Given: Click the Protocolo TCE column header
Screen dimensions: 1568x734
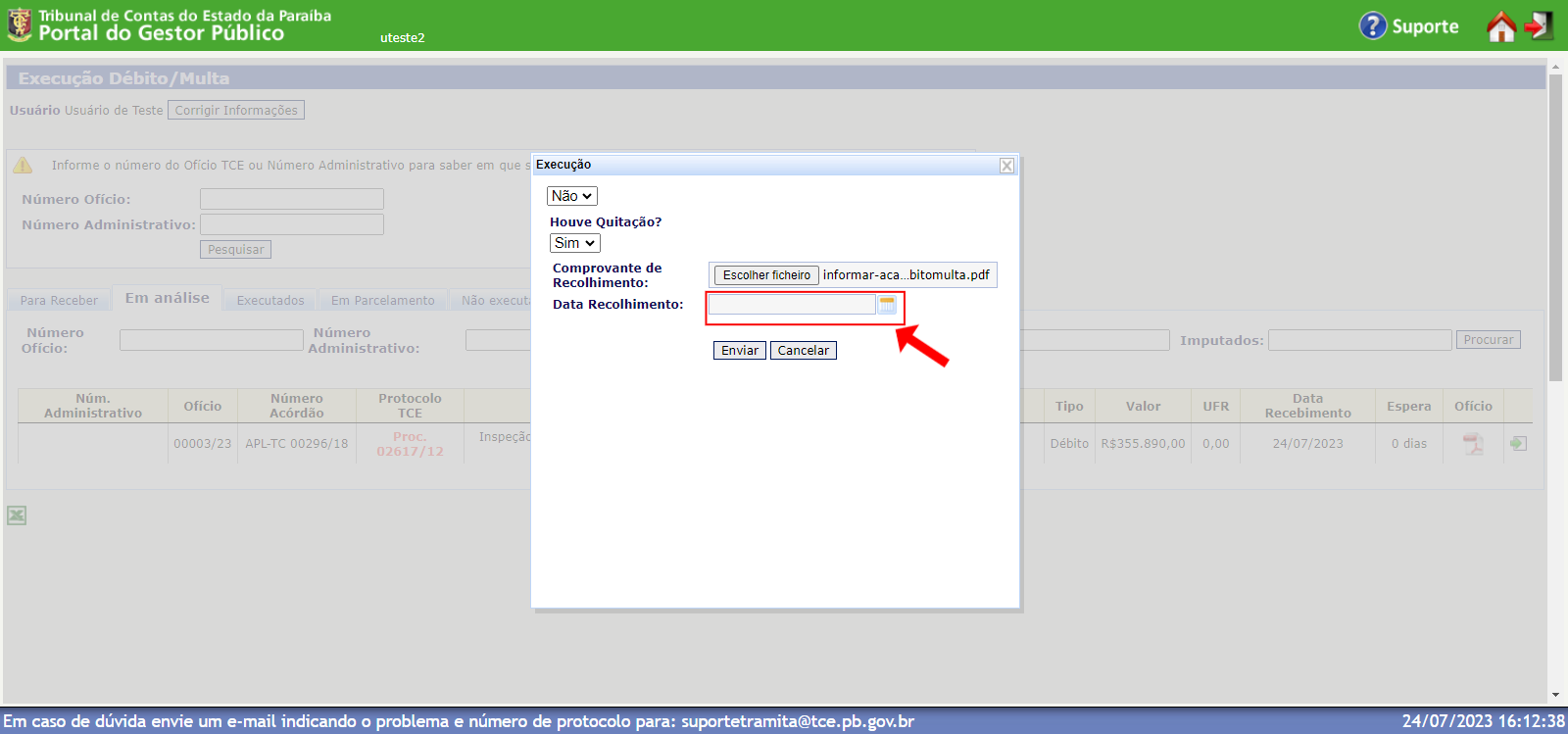Looking at the screenshot, I should point(410,406).
